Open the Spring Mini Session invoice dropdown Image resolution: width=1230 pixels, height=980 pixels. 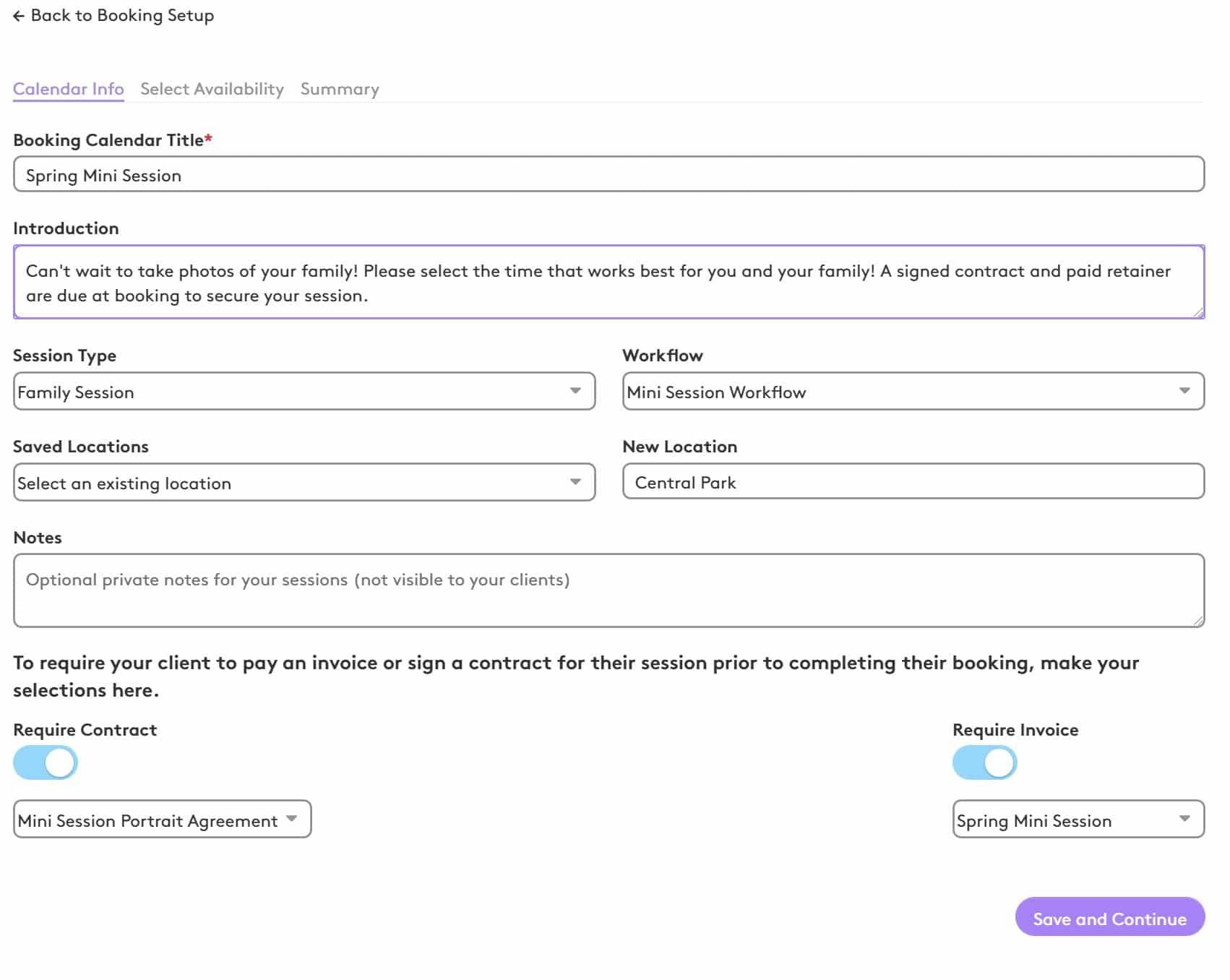click(x=1078, y=819)
